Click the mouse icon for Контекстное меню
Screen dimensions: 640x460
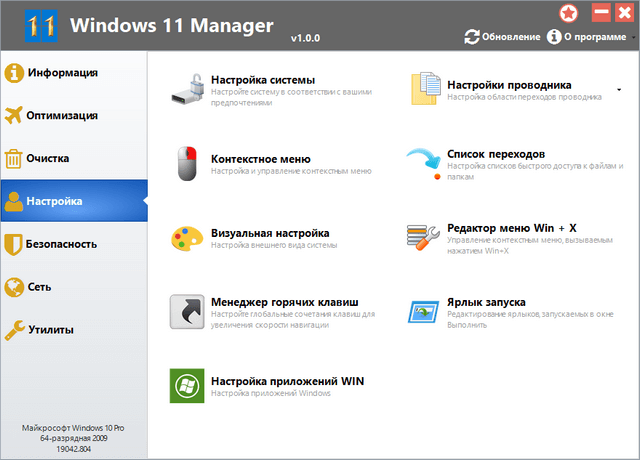pyautogui.click(x=186, y=164)
